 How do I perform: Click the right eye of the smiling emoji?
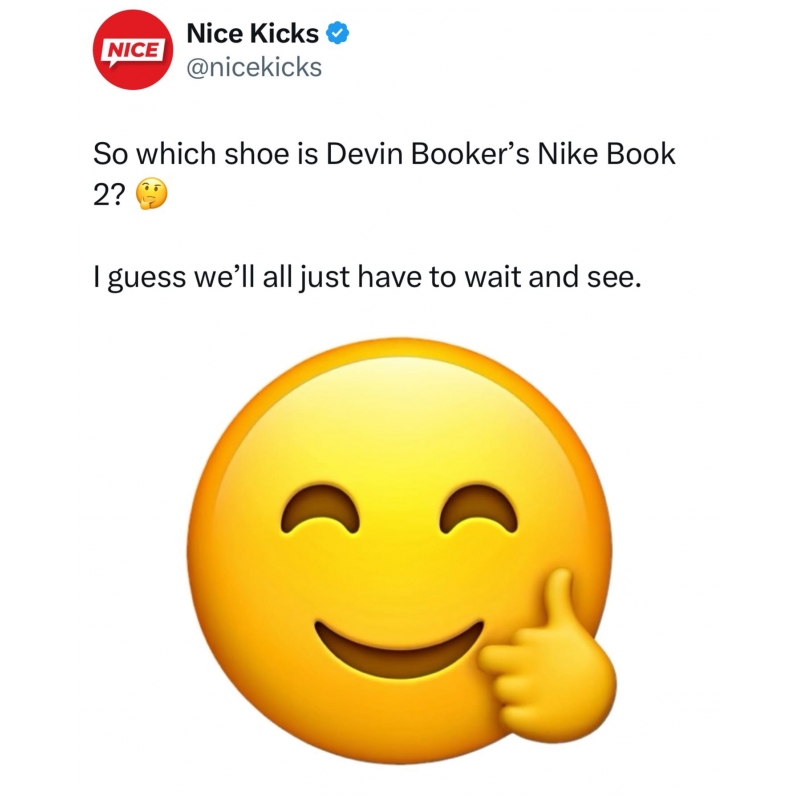click(479, 509)
